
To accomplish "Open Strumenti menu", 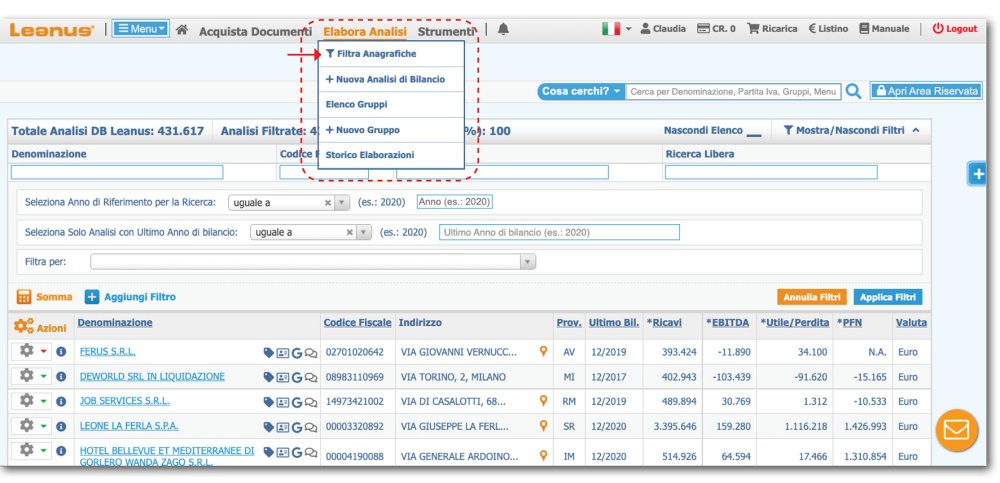I will 446,31.
